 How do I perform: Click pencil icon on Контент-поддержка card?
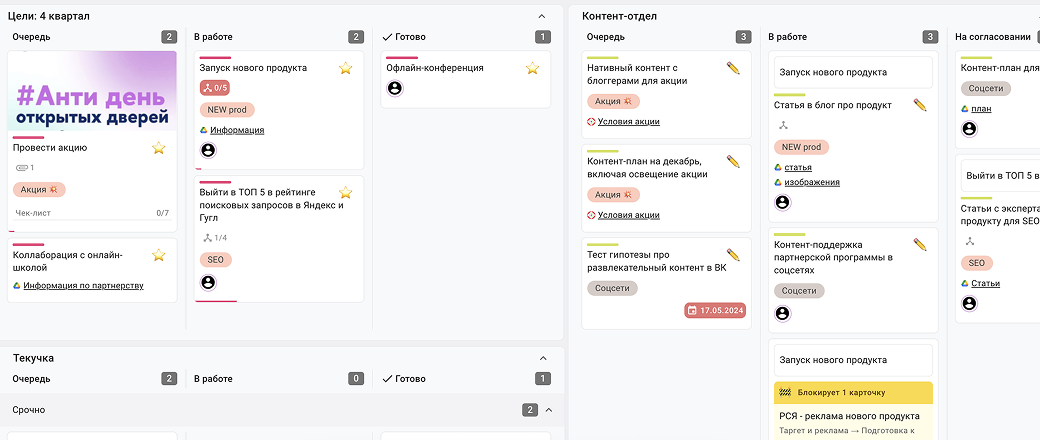920,244
